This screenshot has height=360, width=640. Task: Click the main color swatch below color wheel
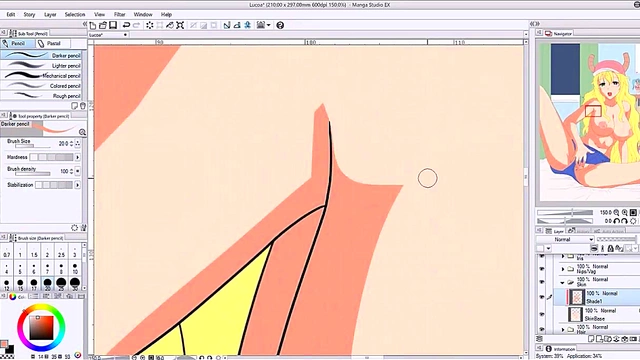click(x=4, y=344)
